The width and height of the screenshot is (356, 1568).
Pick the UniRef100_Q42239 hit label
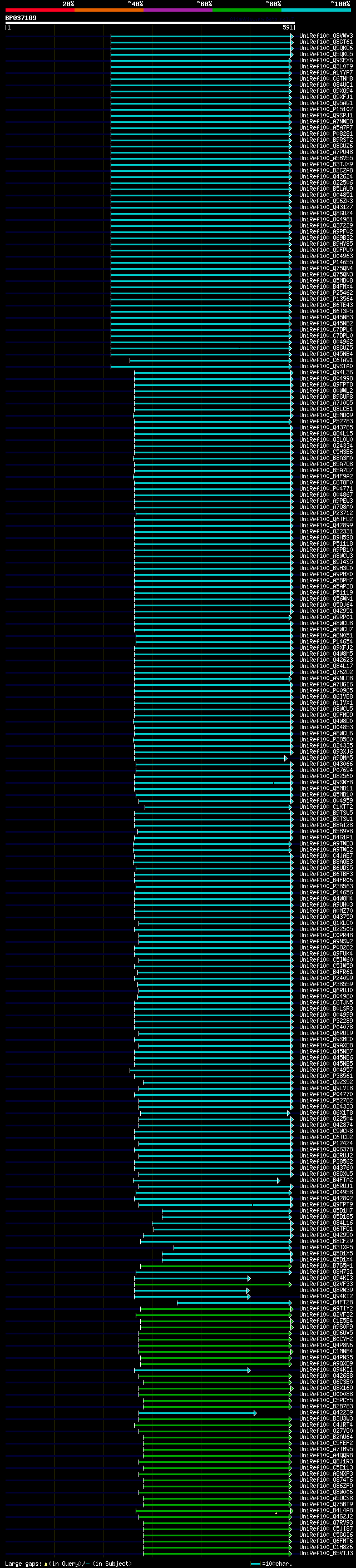pos(325,1412)
